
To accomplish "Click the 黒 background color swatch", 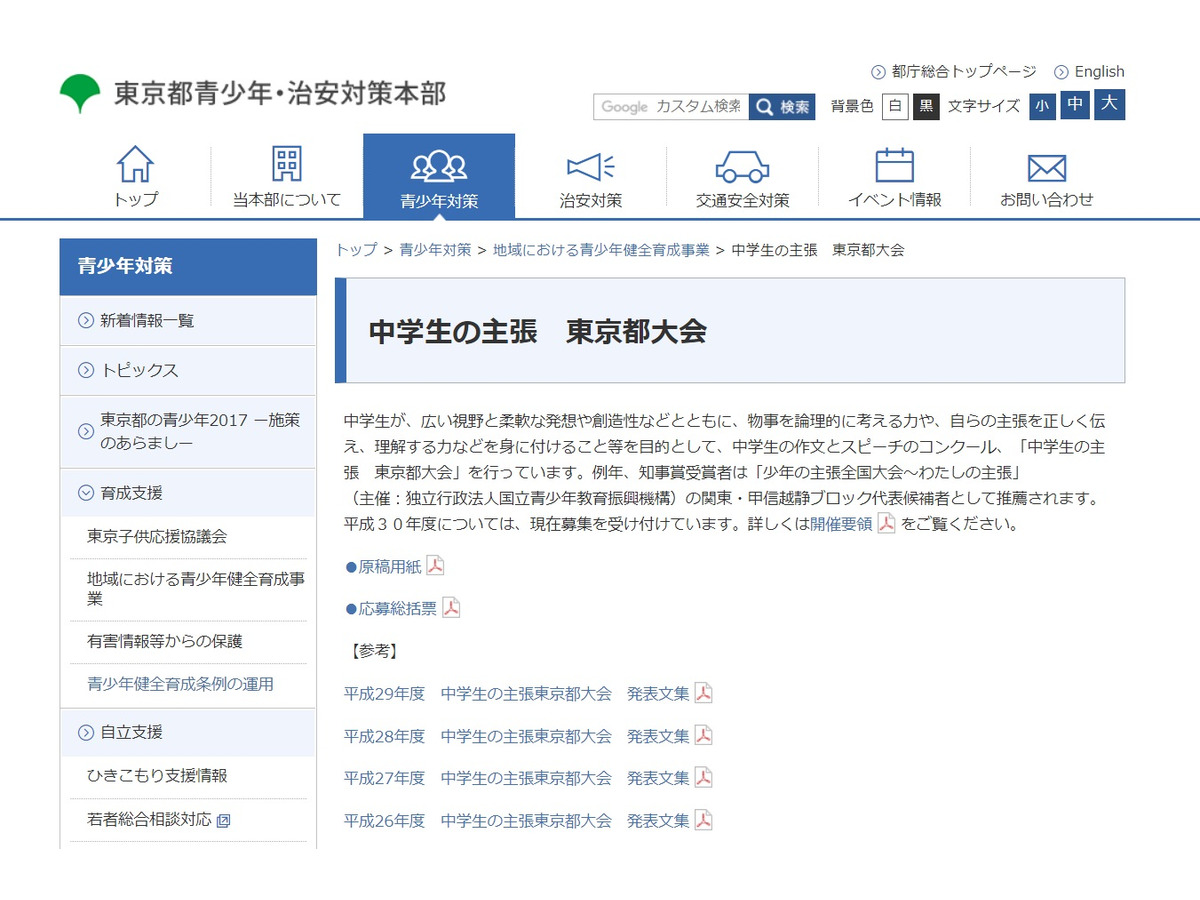I will tap(922, 106).
